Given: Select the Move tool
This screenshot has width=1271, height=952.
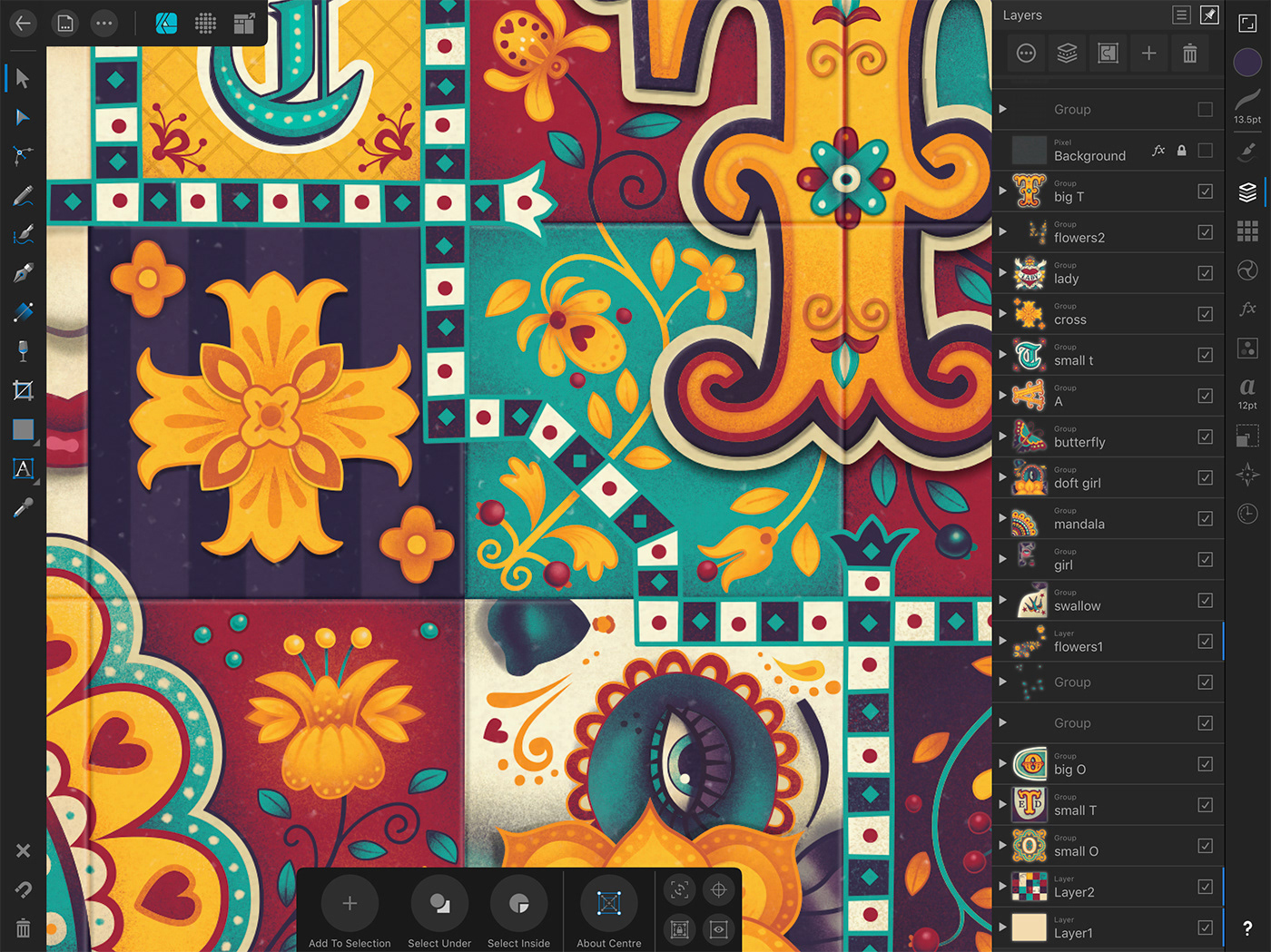Looking at the screenshot, I should 23,78.
